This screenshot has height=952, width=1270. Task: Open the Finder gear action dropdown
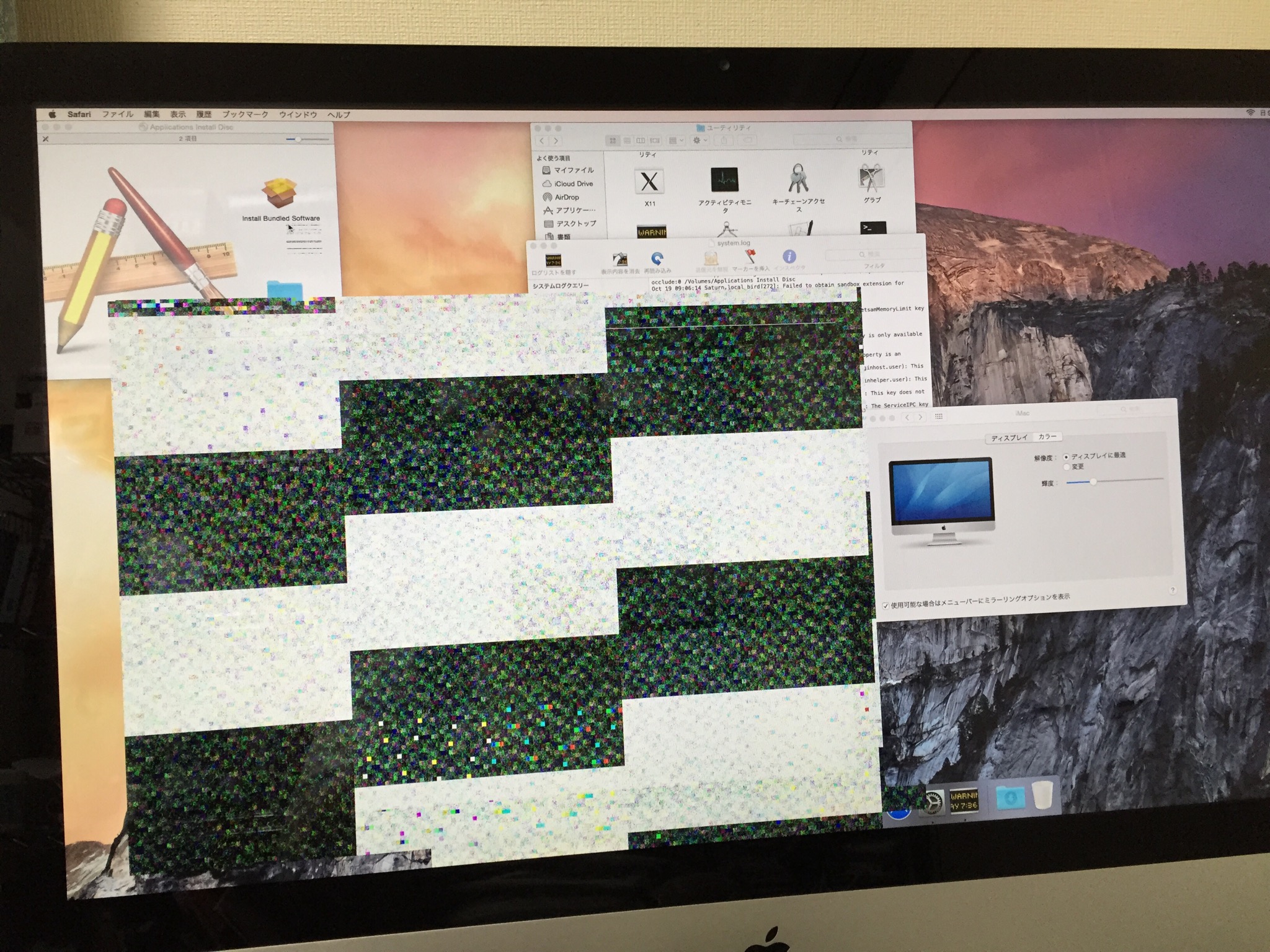699,141
